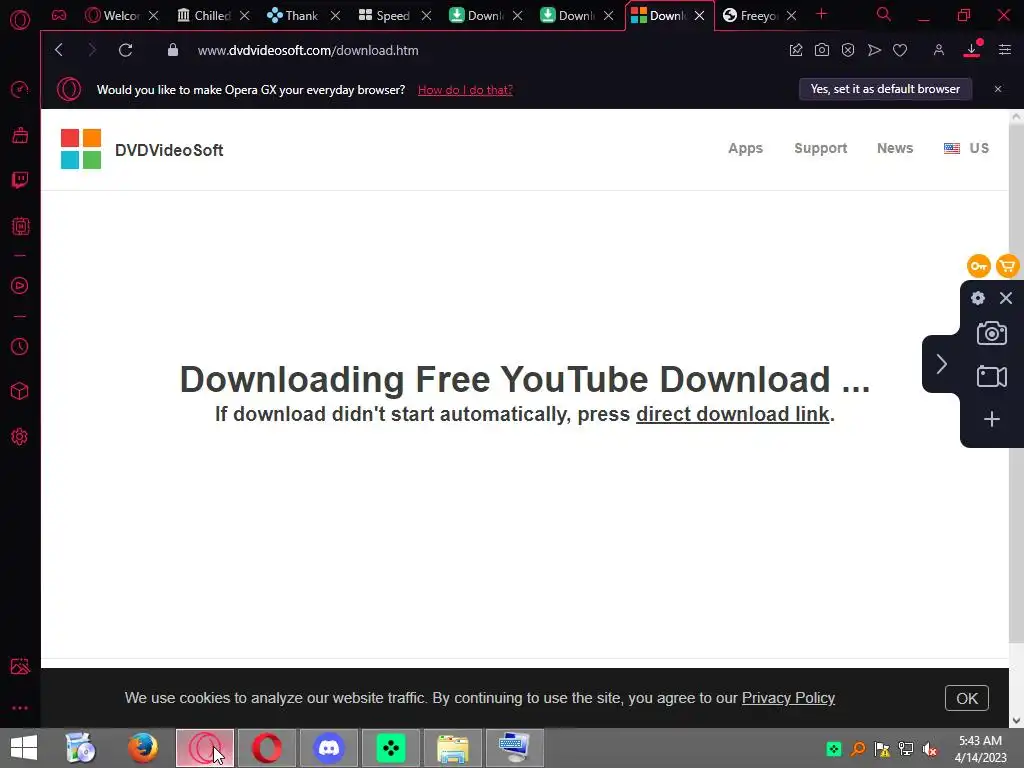Open sidebar three-dots setup menu

point(20,708)
